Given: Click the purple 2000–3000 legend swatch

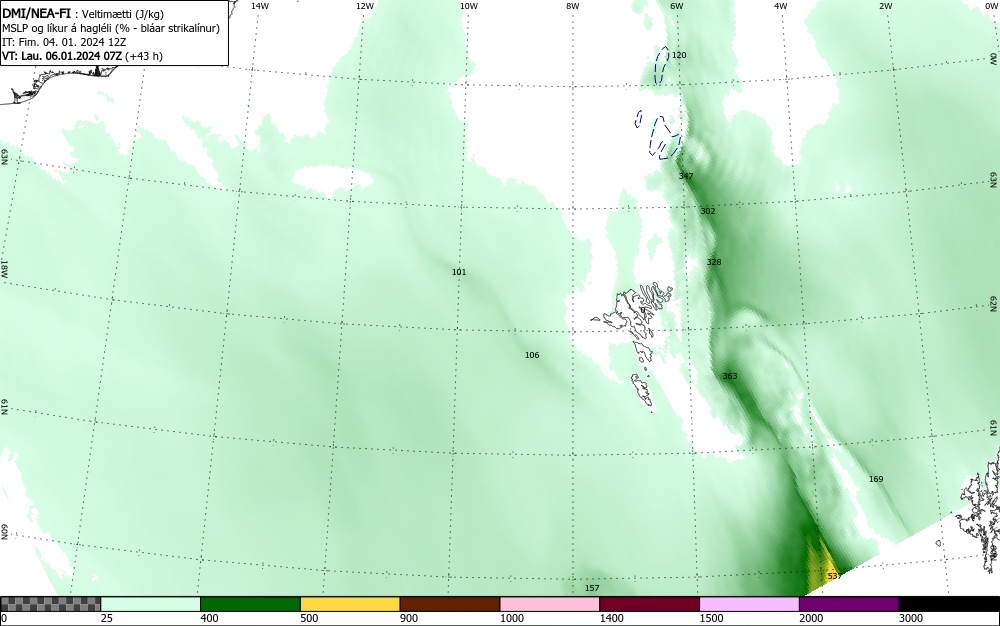Looking at the screenshot, I should tap(849, 604).
